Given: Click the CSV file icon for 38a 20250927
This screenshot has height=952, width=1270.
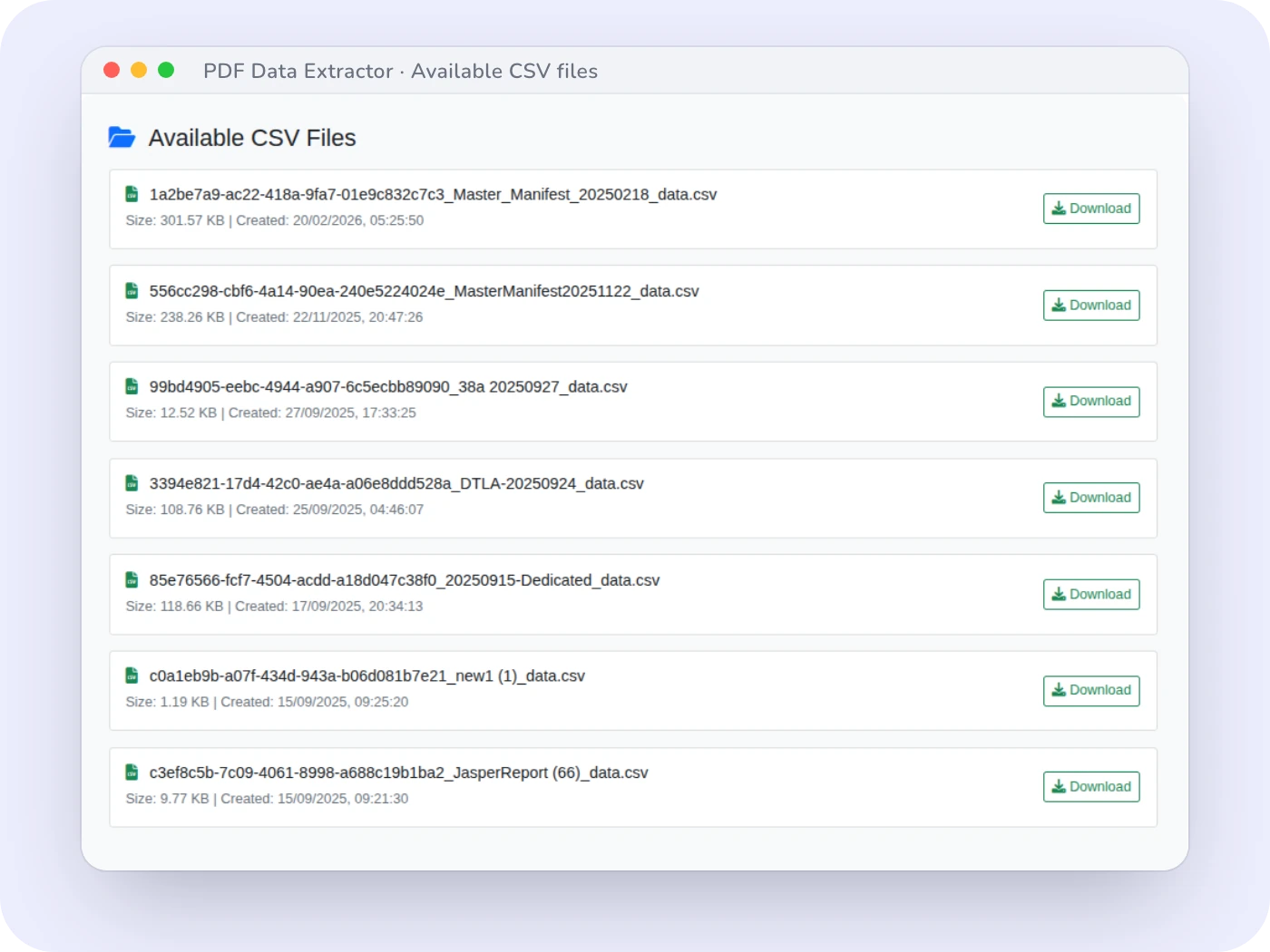Looking at the screenshot, I should pyautogui.click(x=132, y=387).
